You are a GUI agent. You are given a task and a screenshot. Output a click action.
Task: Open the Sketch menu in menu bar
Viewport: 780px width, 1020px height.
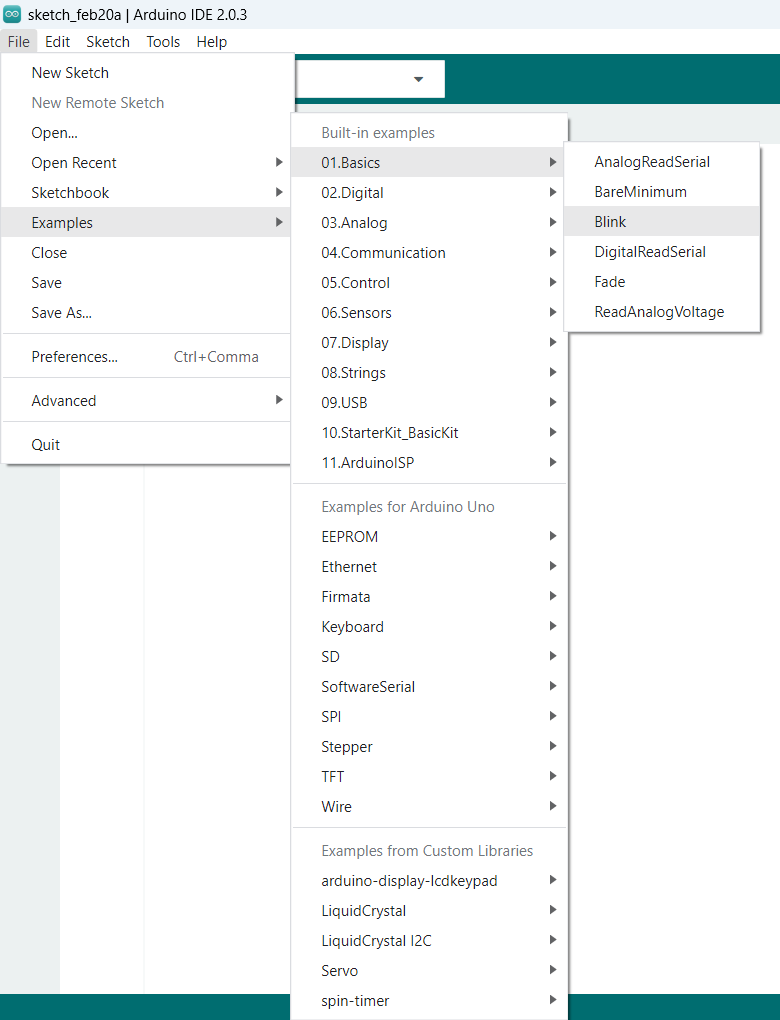point(108,42)
